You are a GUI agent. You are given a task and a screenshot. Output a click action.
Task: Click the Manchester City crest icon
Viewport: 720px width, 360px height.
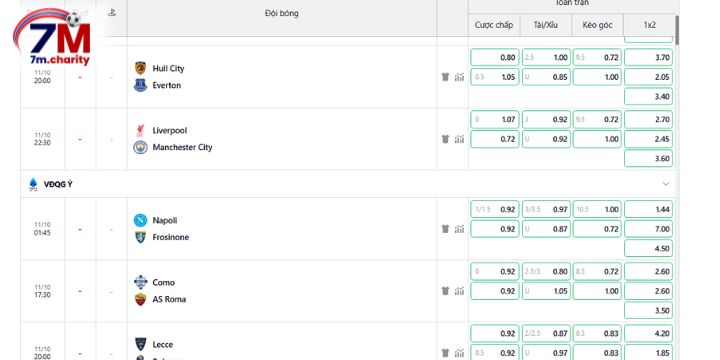(x=140, y=147)
